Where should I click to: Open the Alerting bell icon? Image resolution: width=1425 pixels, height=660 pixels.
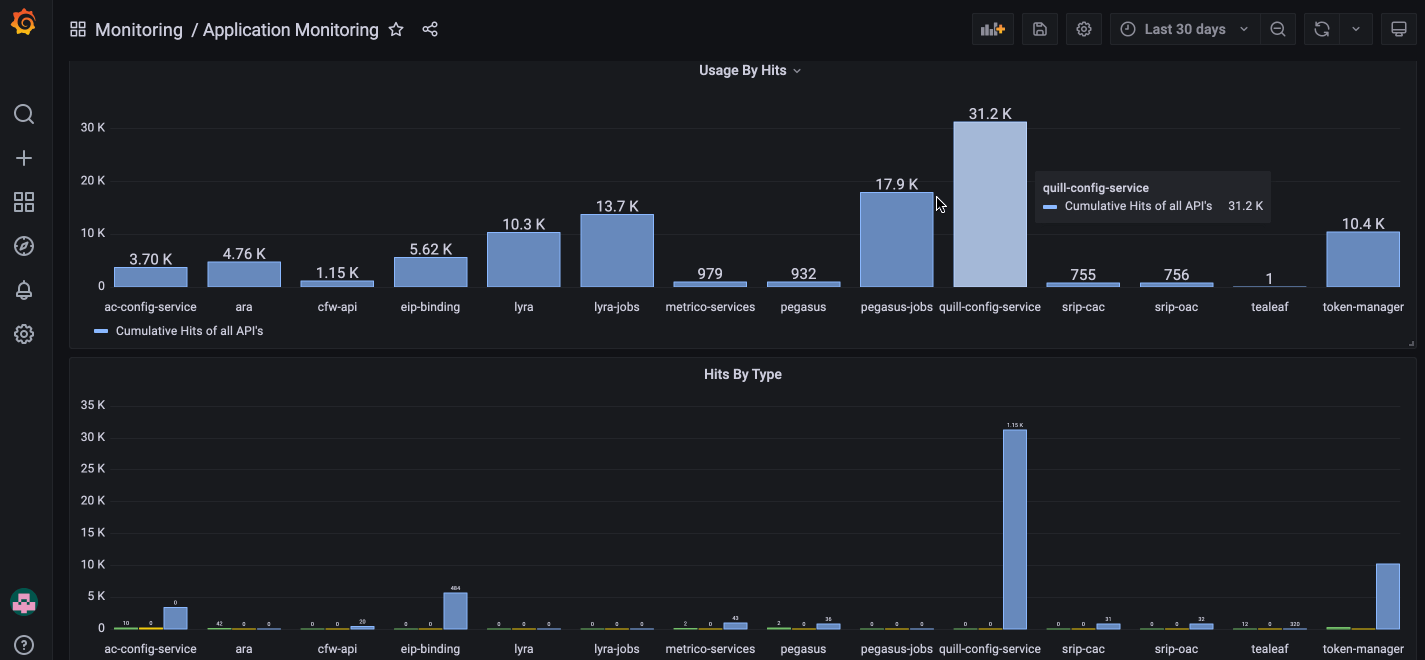(23, 289)
